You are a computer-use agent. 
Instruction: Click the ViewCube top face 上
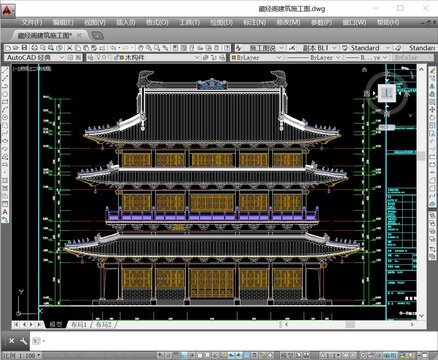(387, 93)
